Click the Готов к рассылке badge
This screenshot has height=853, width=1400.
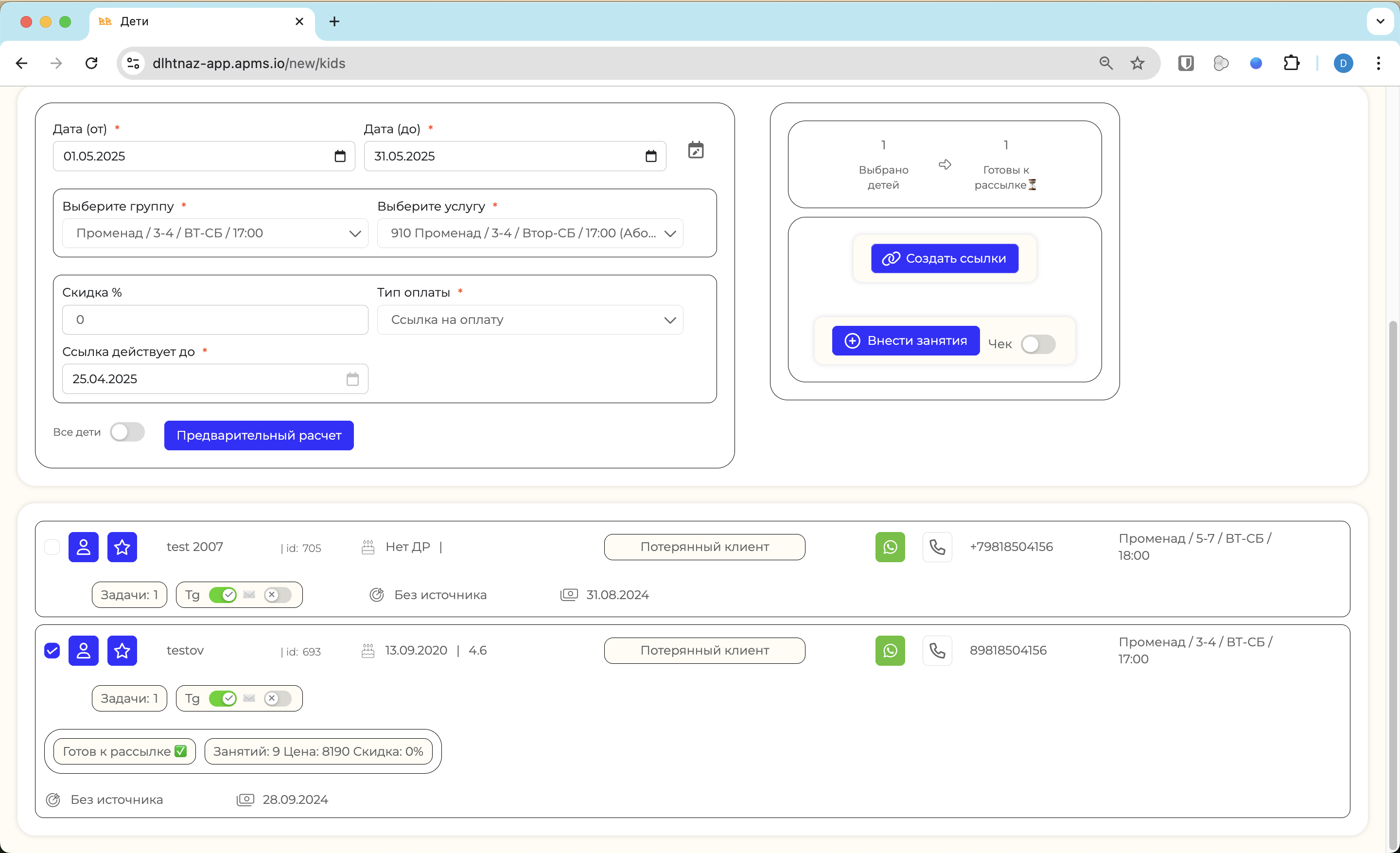coord(124,751)
